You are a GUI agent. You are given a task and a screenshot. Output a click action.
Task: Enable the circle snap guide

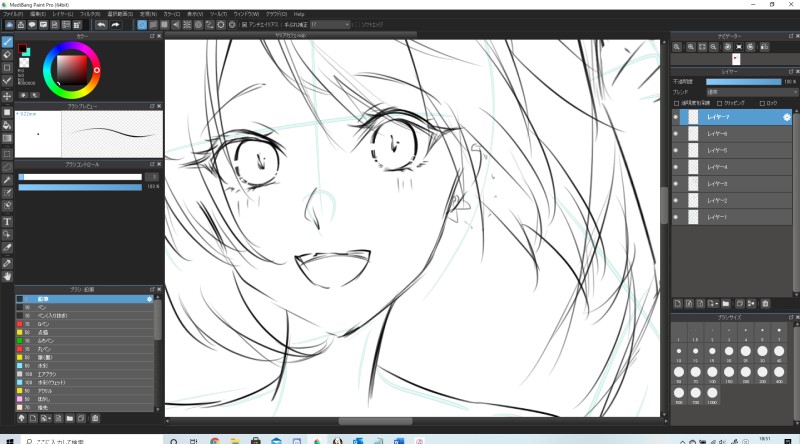tap(198, 24)
